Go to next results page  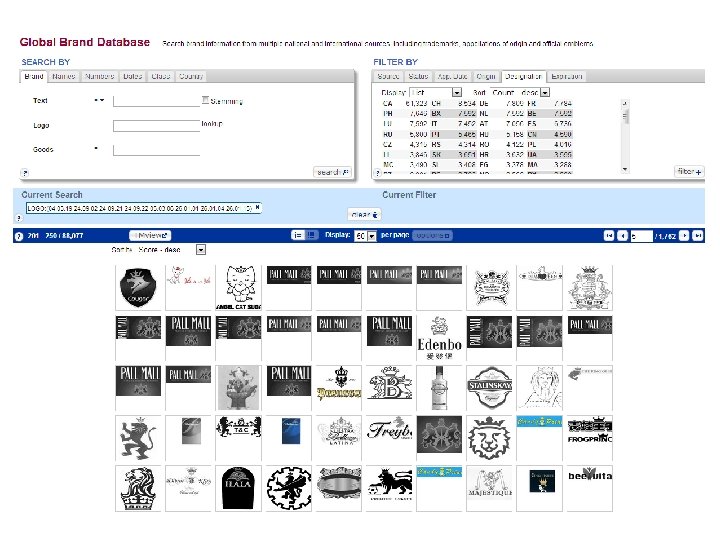pos(684,236)
